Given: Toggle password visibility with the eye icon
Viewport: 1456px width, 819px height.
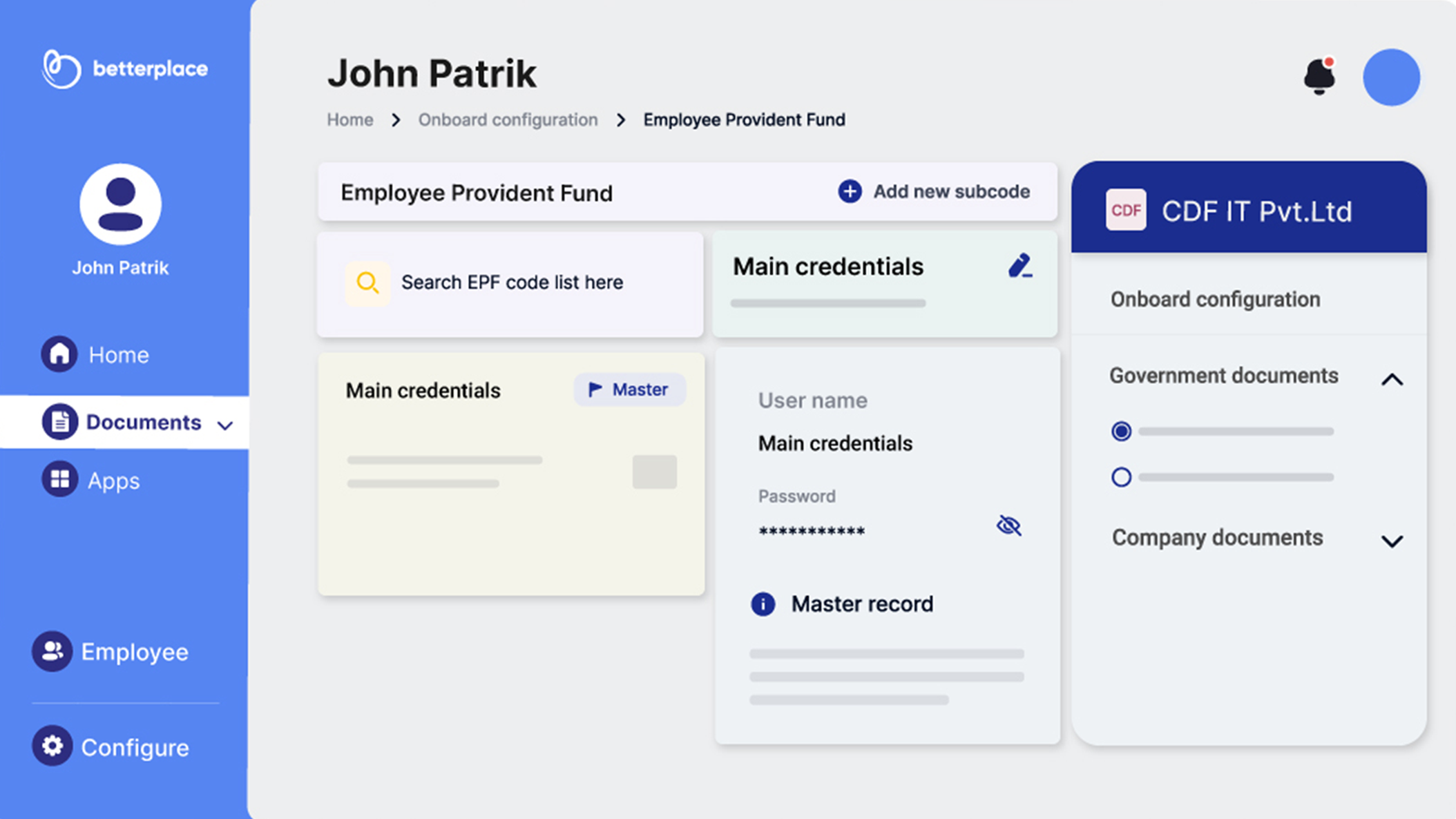Looking at the screenshot, I should click(1008, 526).
